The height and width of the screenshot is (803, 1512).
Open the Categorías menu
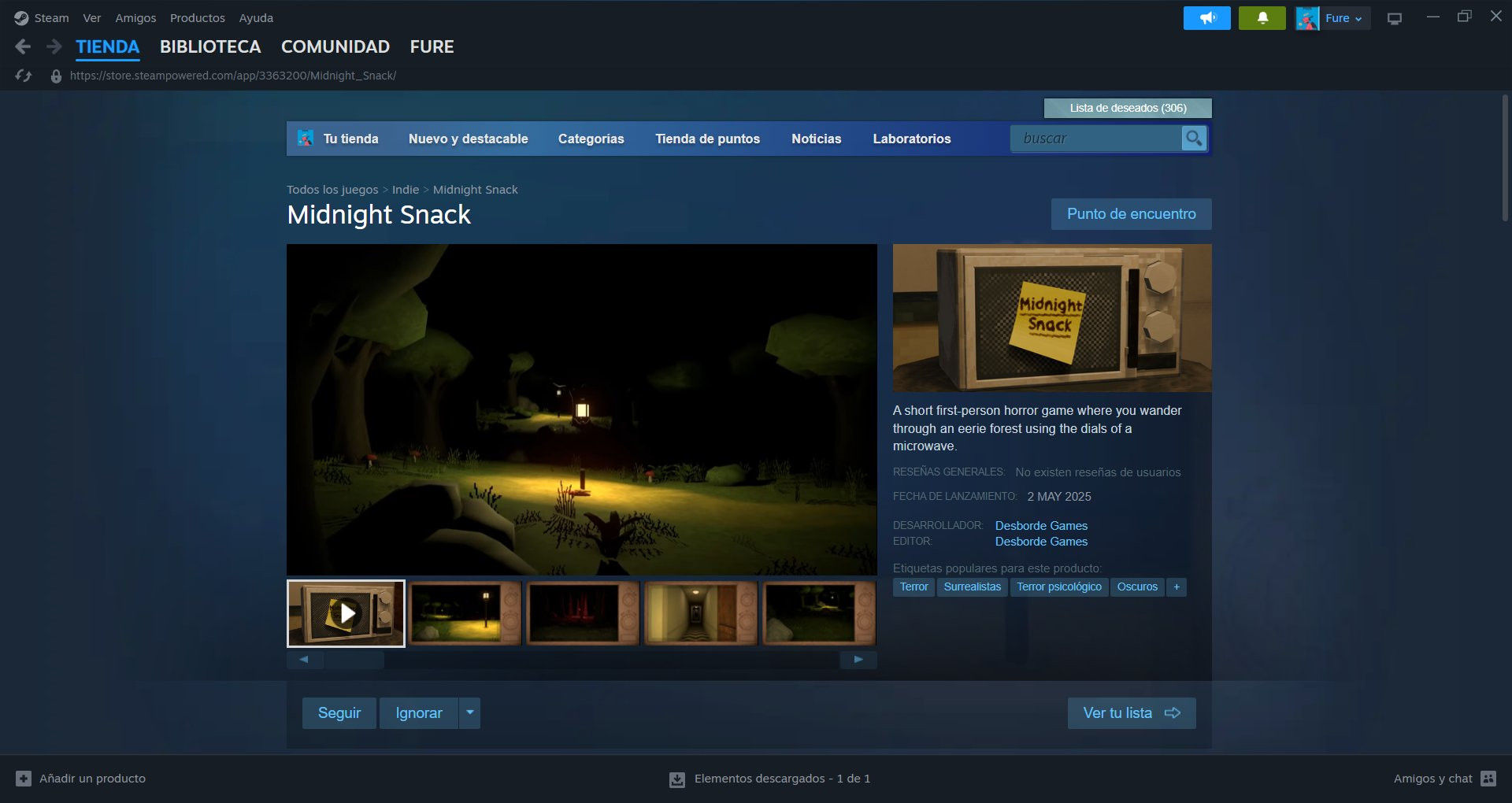591,139
